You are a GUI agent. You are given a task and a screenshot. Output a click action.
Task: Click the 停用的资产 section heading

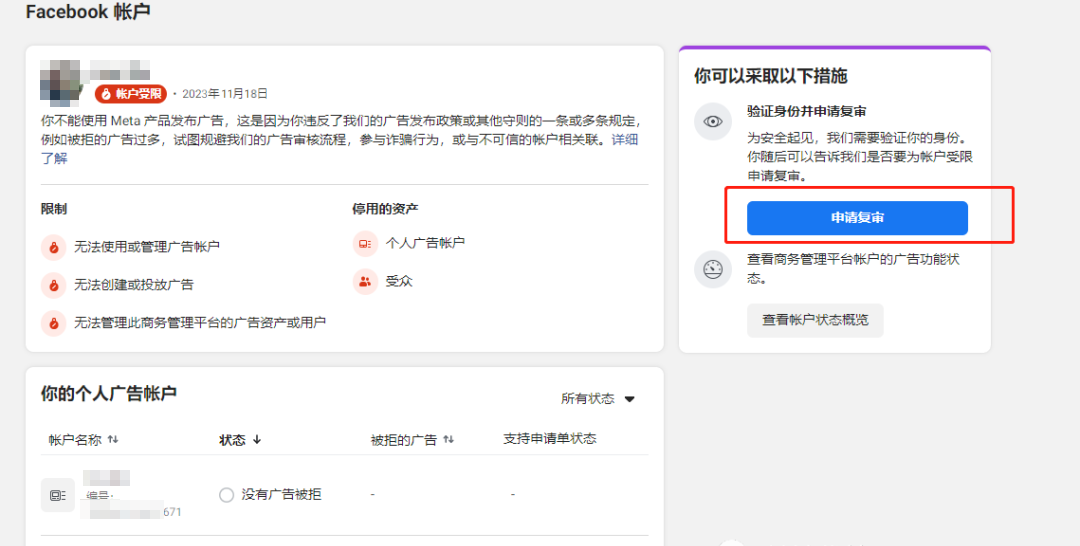(385, 209)
